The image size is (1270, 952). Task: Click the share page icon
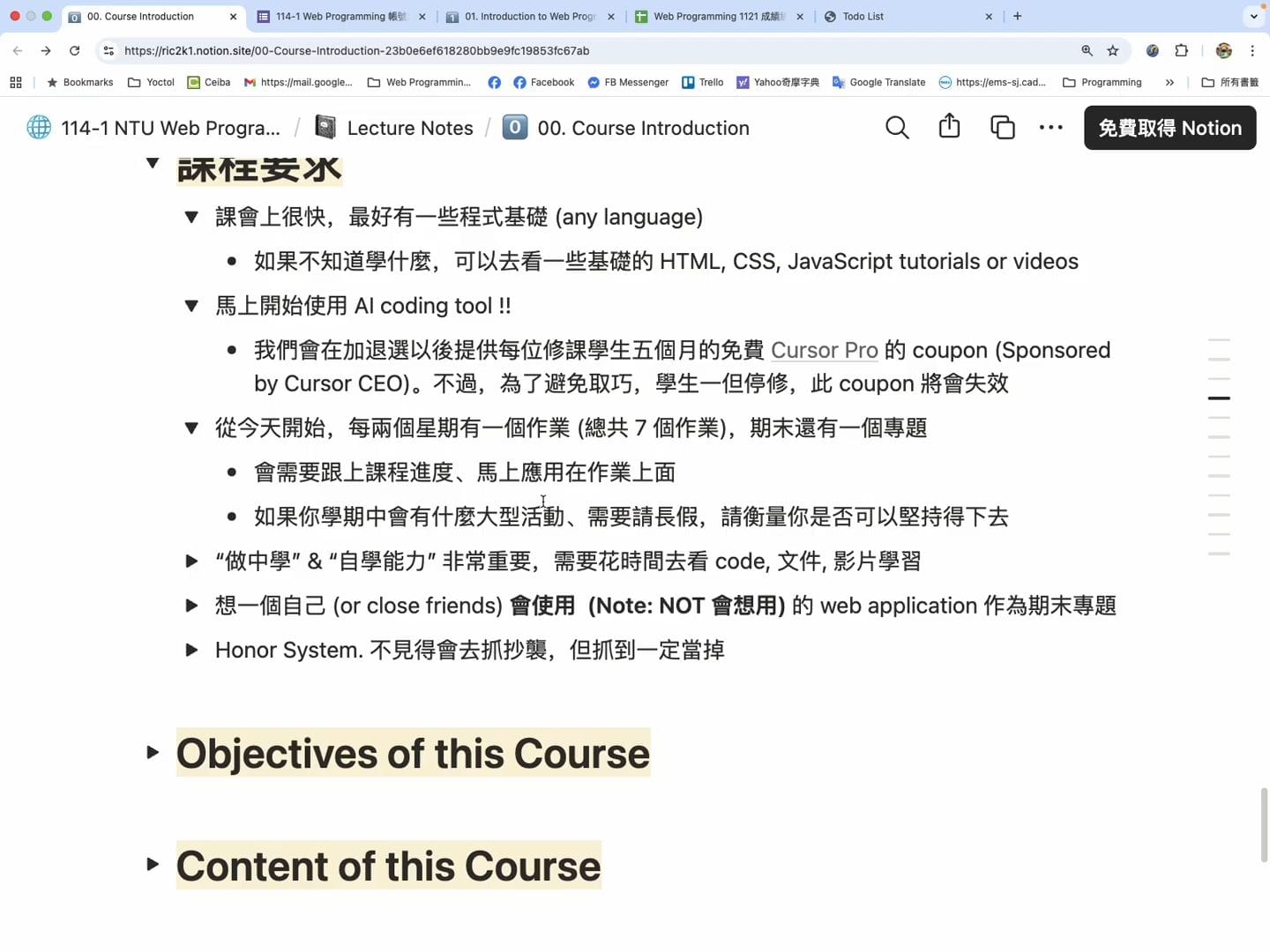tap(949, 127)
